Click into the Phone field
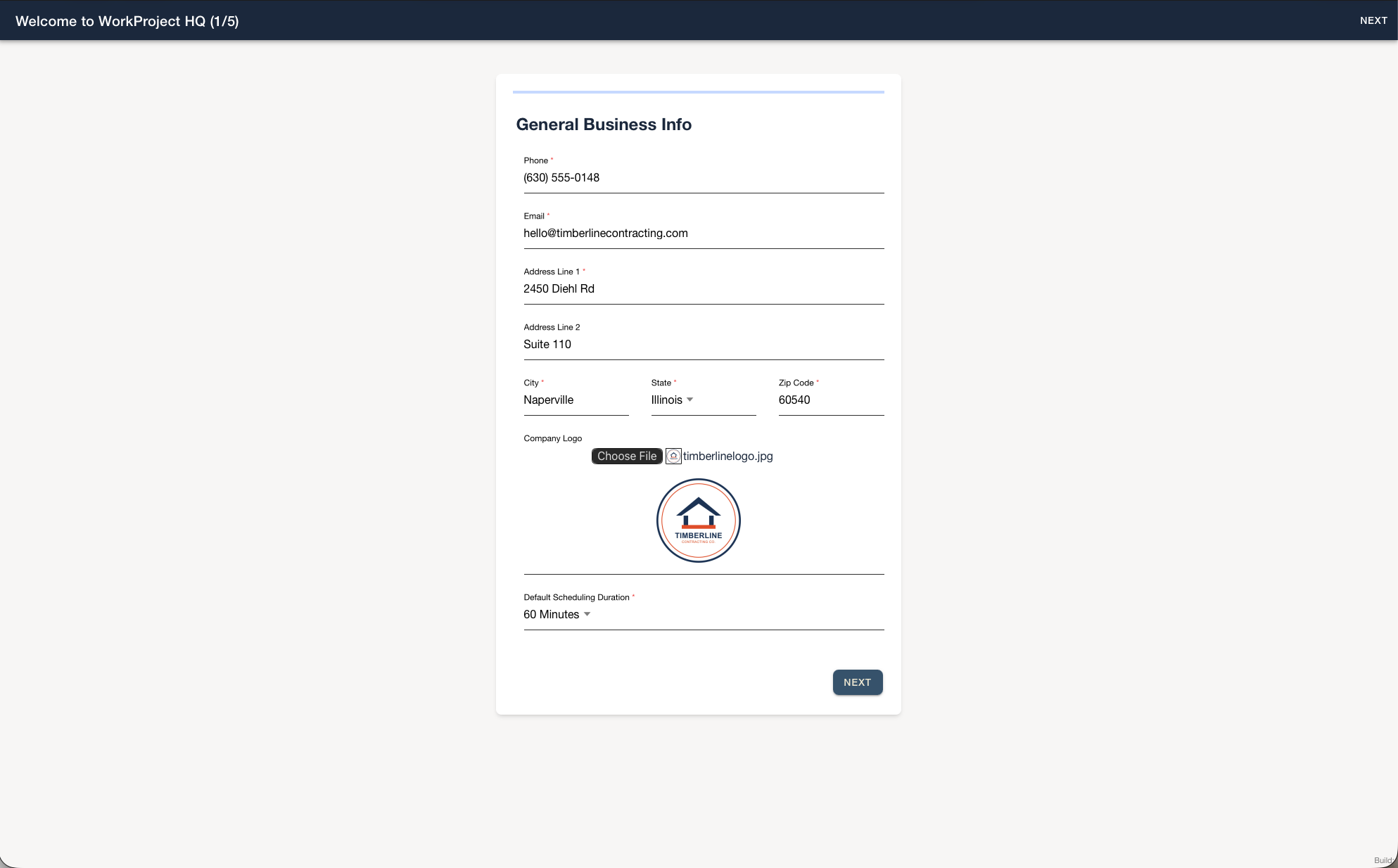This screenshot has width=1398, height=868. (x=704, y=178)
